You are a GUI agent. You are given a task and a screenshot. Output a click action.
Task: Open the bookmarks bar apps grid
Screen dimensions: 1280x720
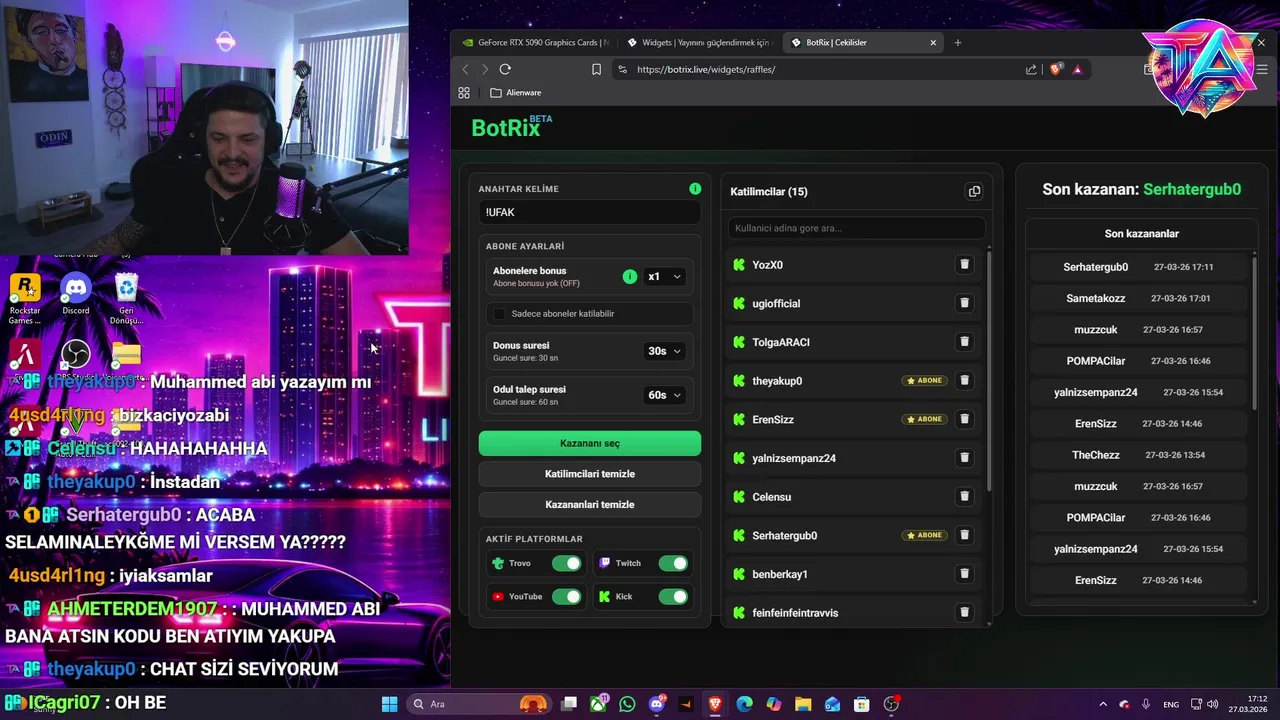coord(464,93)
